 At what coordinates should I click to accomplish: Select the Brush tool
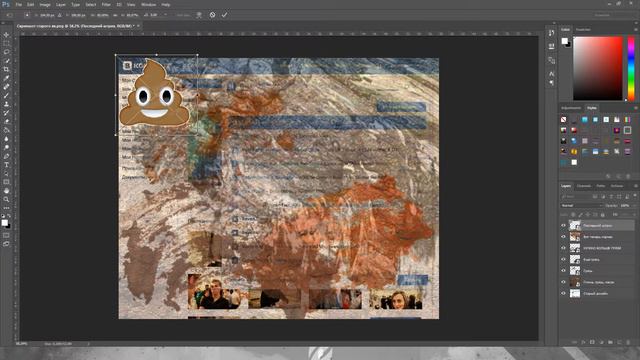pos(6,96)
